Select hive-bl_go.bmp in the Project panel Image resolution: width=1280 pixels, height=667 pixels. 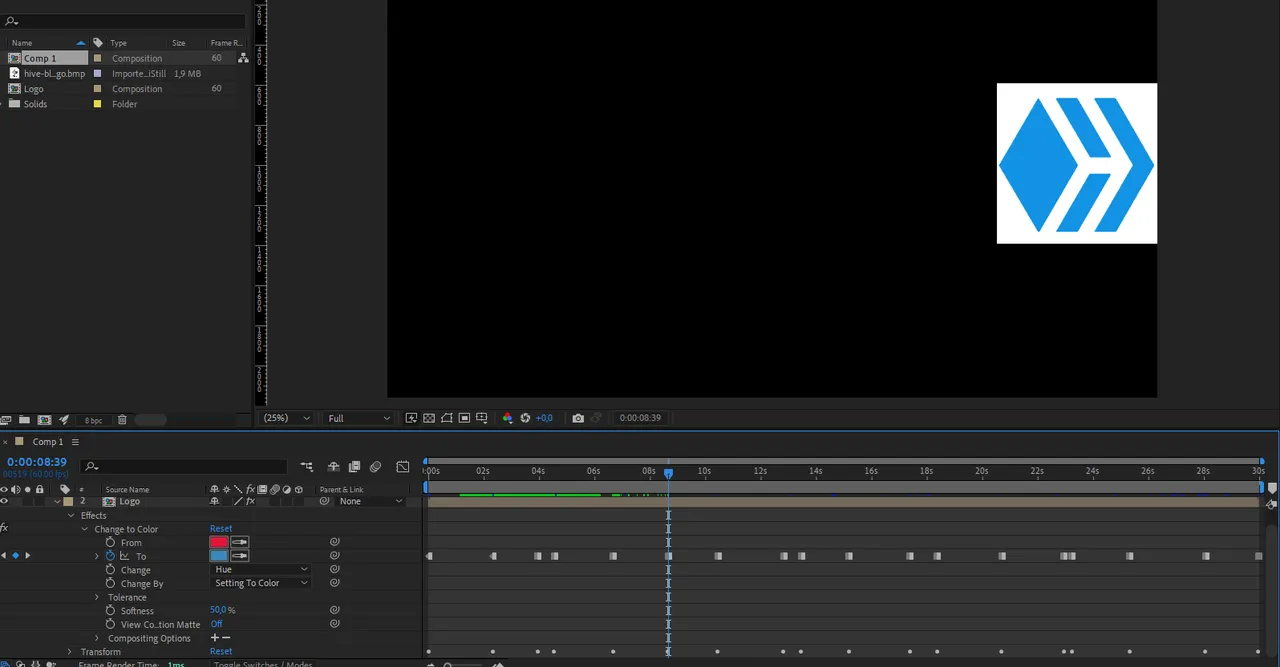click(x=54, y=73)
